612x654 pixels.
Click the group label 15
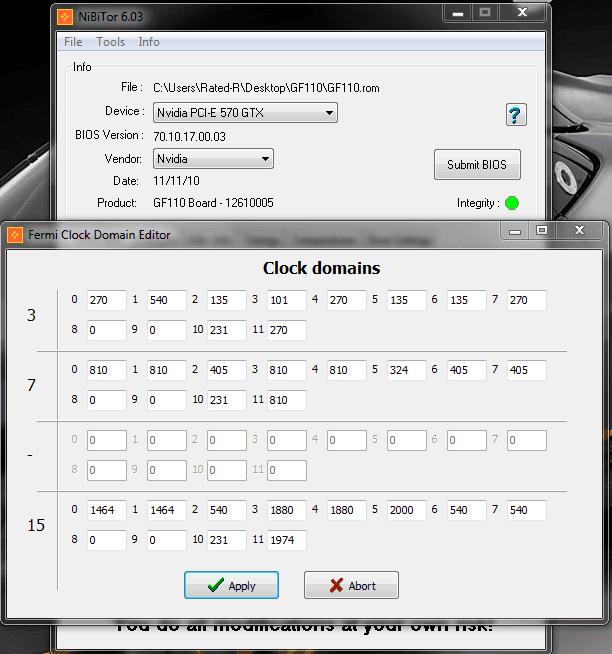tap(36, 525)
